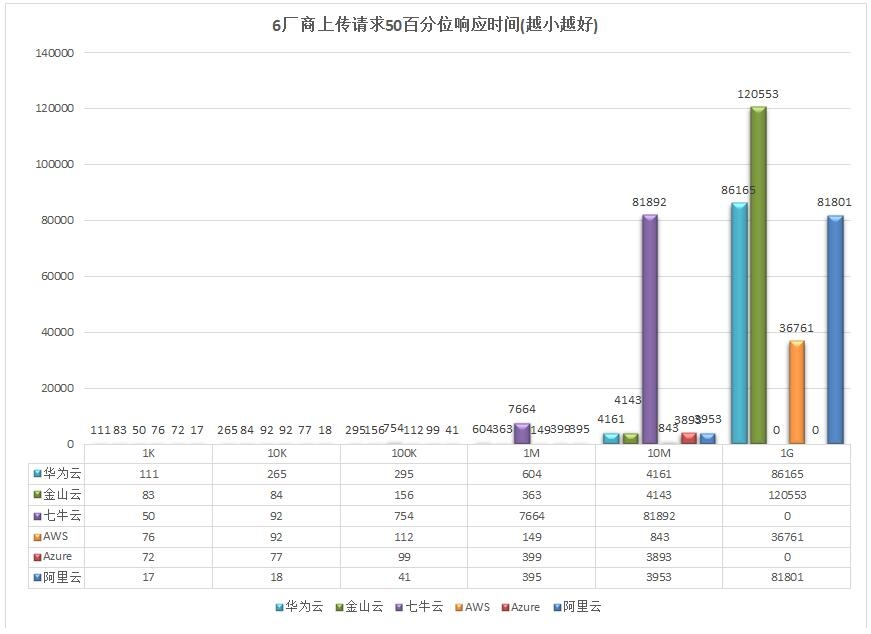871x634 pixels.
Task: Click the orange AWS bar for 1G
Action: point(797,392)
